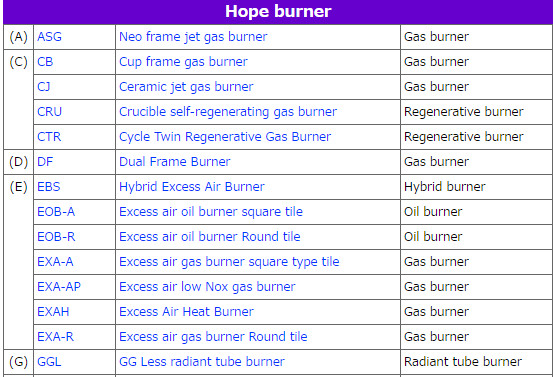The height and width of the screenshot is (377, 555).
Task: Open Hybrid Excess Air Burner link
Action: [x=191, y=187]
